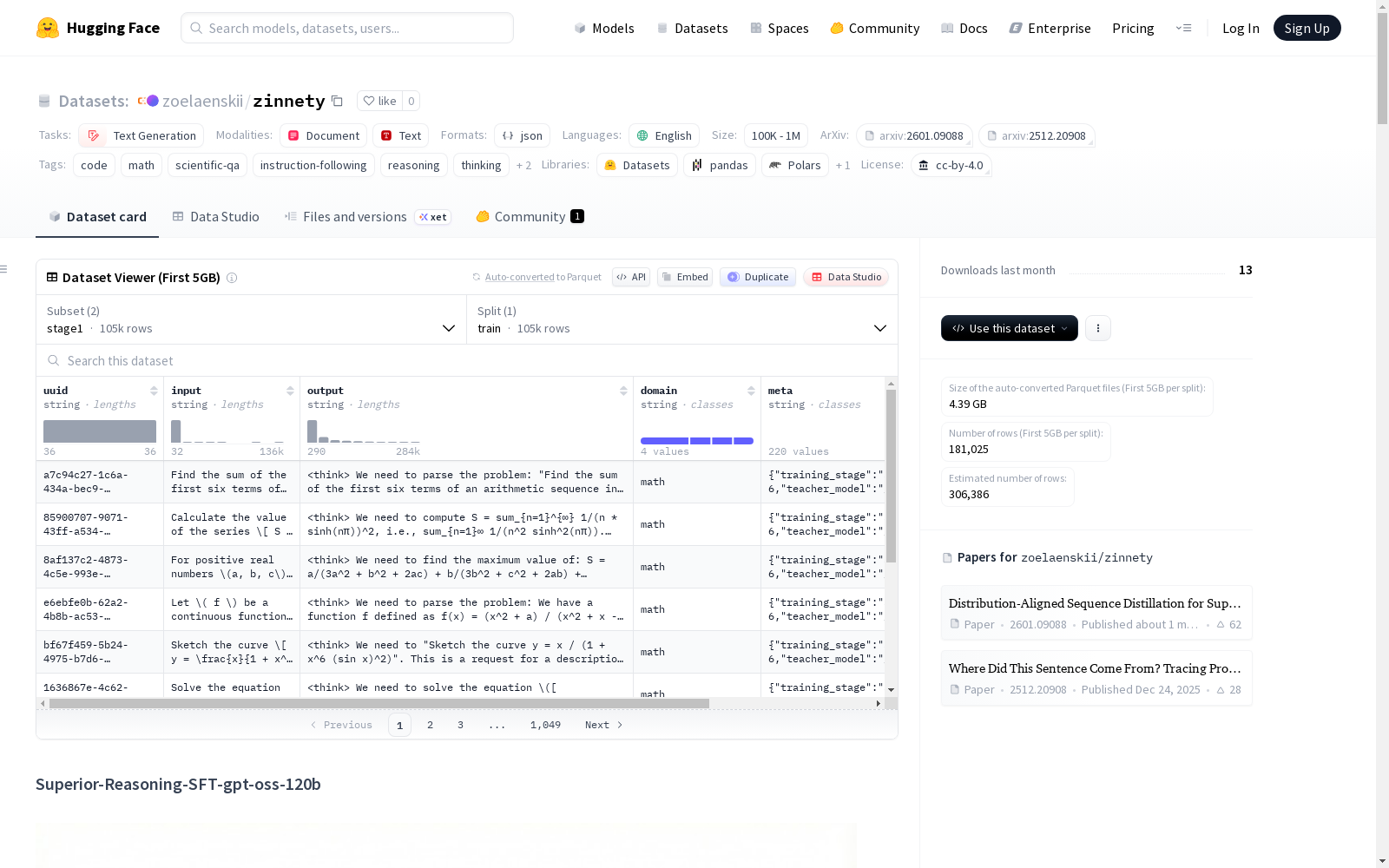This screenshot has height=868, width=1389.
Task: Like the zinnety dataset
Action: [x=379, y=101]
